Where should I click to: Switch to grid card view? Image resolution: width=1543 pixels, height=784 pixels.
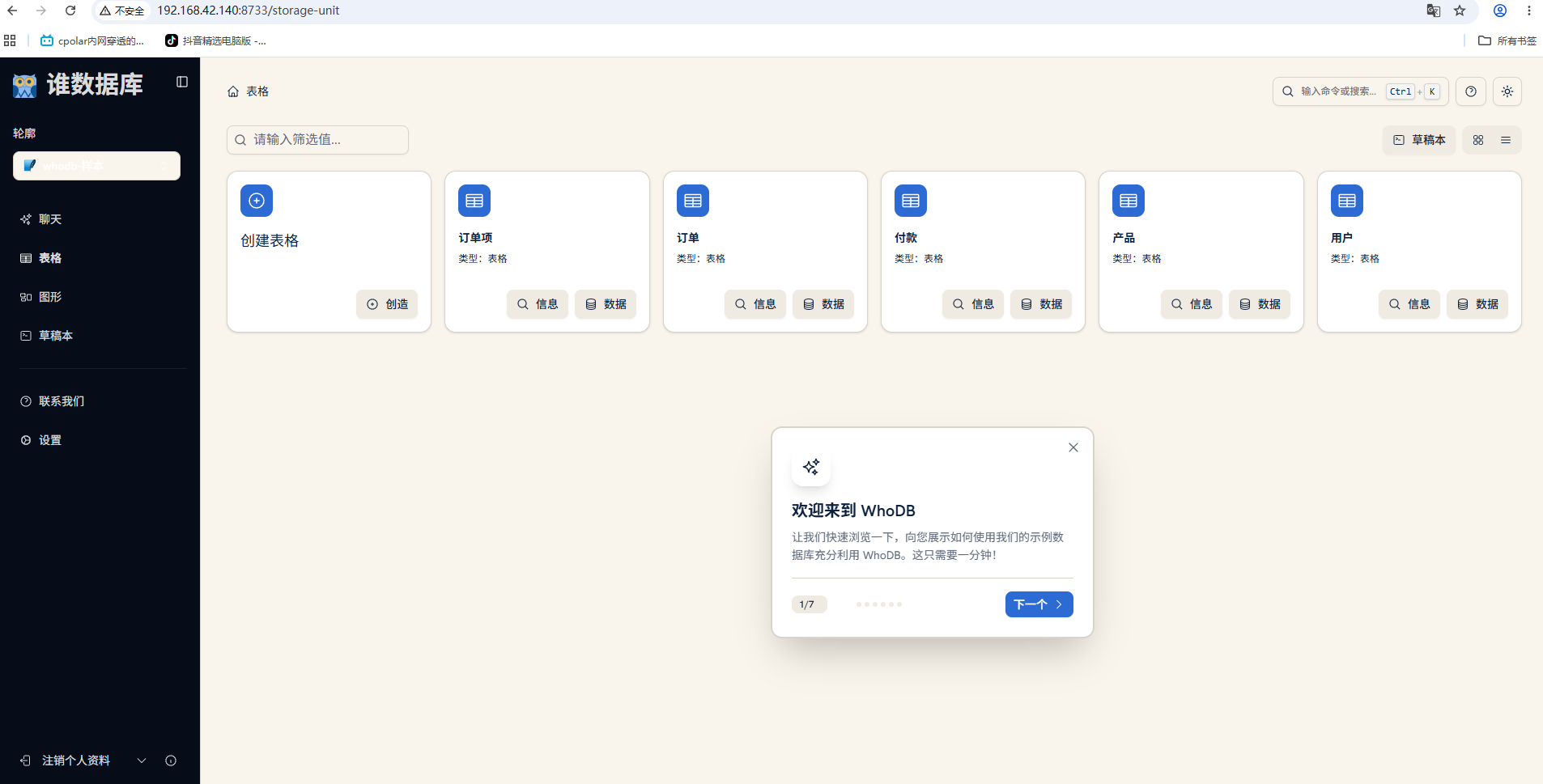[1478, 140]
